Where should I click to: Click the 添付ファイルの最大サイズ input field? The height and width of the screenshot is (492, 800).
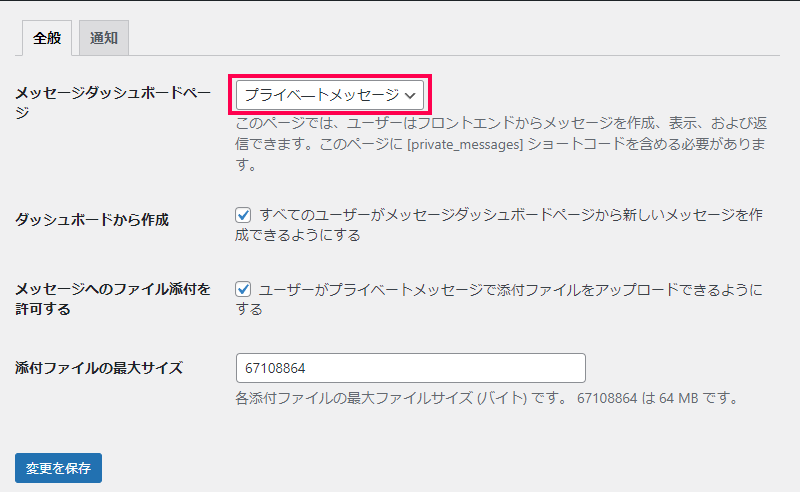411,368
